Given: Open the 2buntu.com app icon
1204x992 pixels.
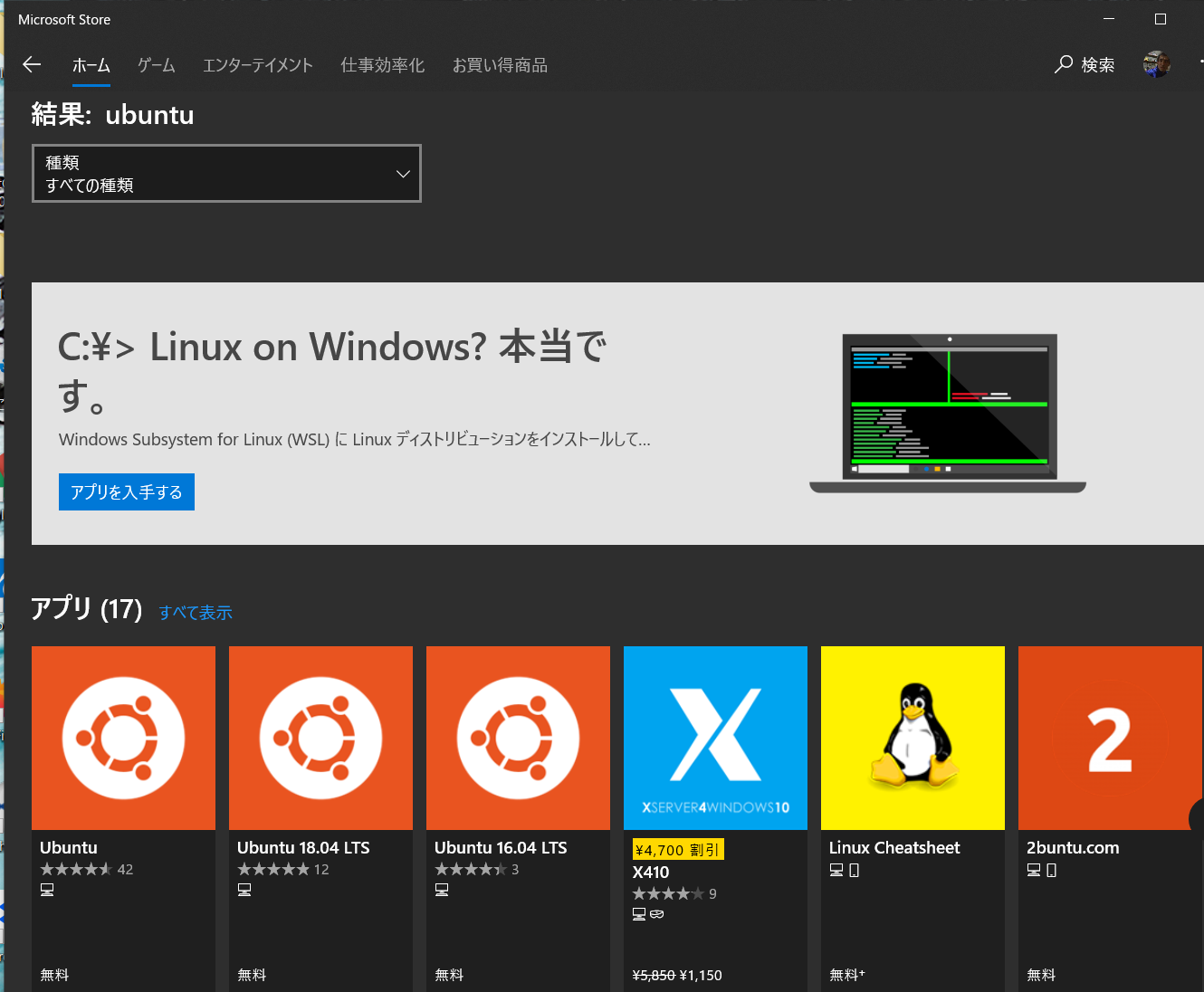Looking at the screenshot, I should pyautogui.click(x=1110, y=738).
